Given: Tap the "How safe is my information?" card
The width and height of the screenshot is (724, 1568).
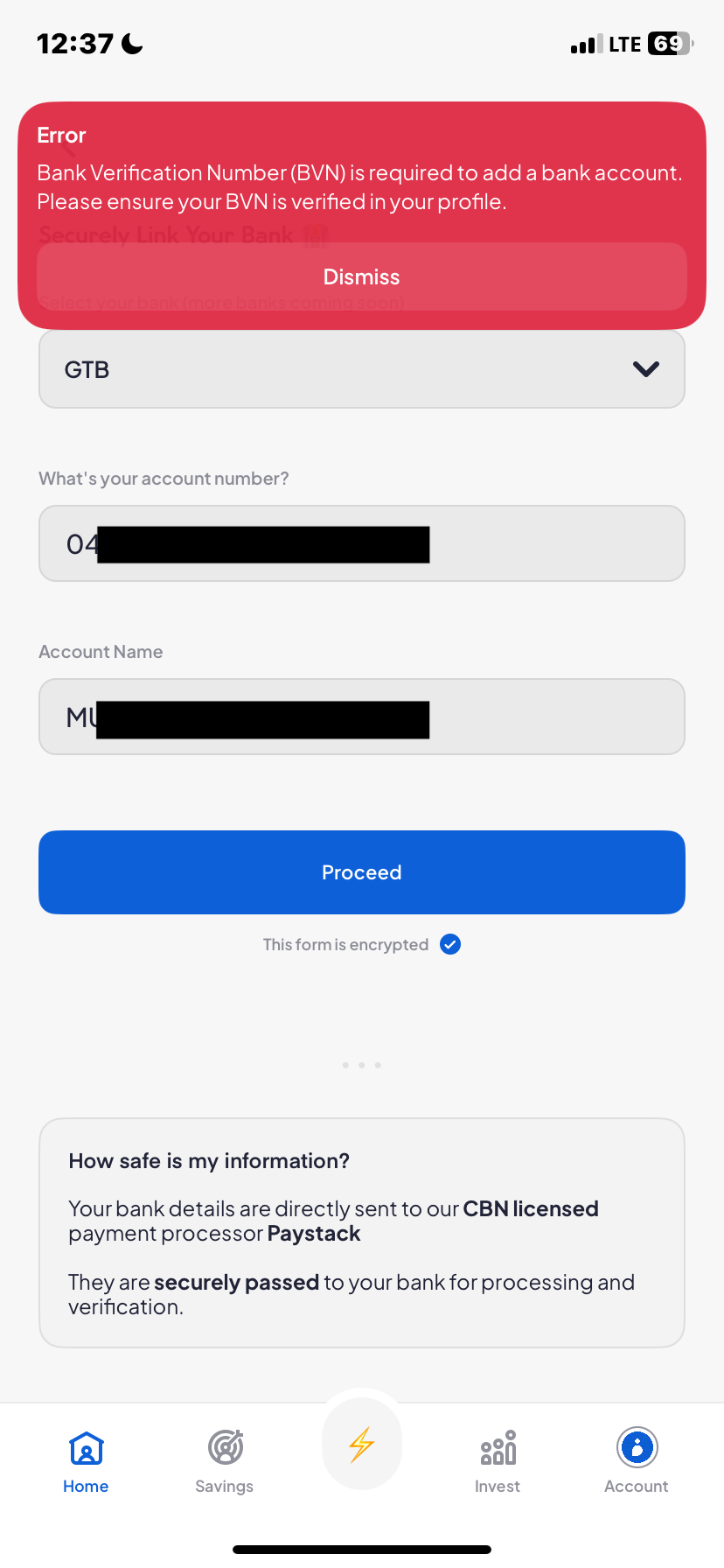Looking at the screenshot, I should 362,1232.
